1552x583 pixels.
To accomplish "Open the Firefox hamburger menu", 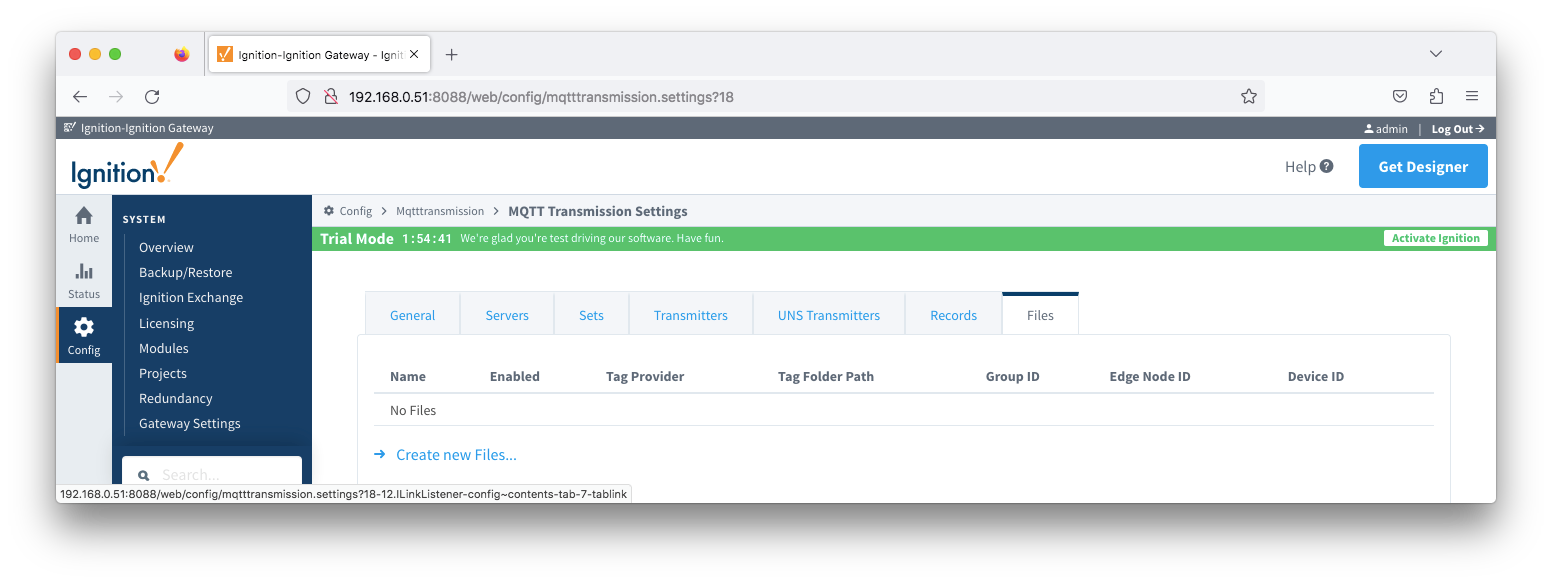I will coord(1472,97).
